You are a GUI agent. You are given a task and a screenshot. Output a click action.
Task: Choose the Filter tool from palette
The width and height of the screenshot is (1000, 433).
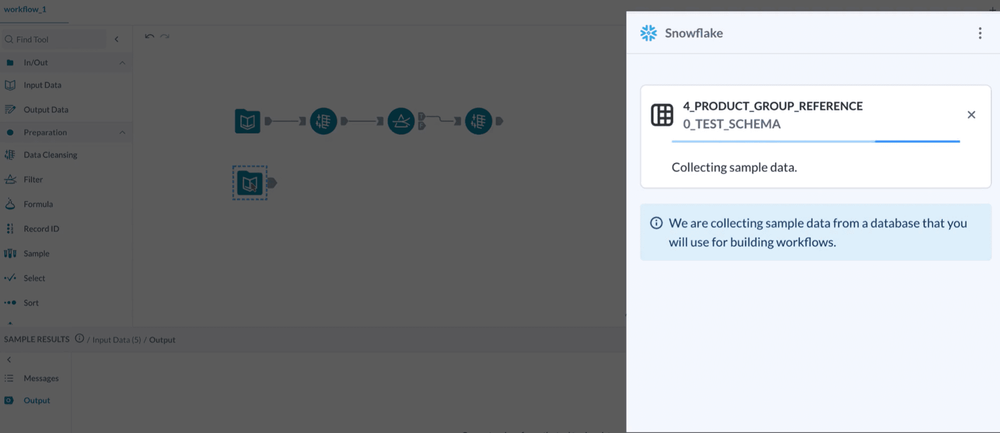[x=33, y=180]
